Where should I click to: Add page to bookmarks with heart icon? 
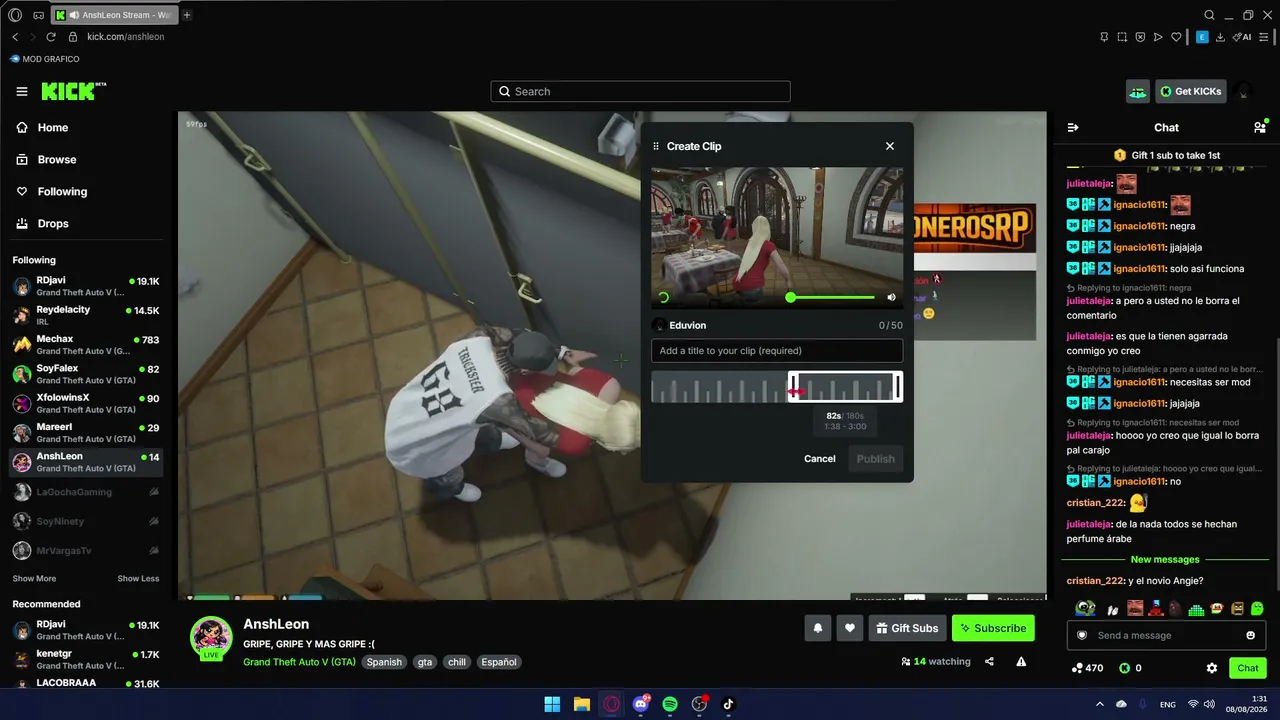pos(1176,37)
